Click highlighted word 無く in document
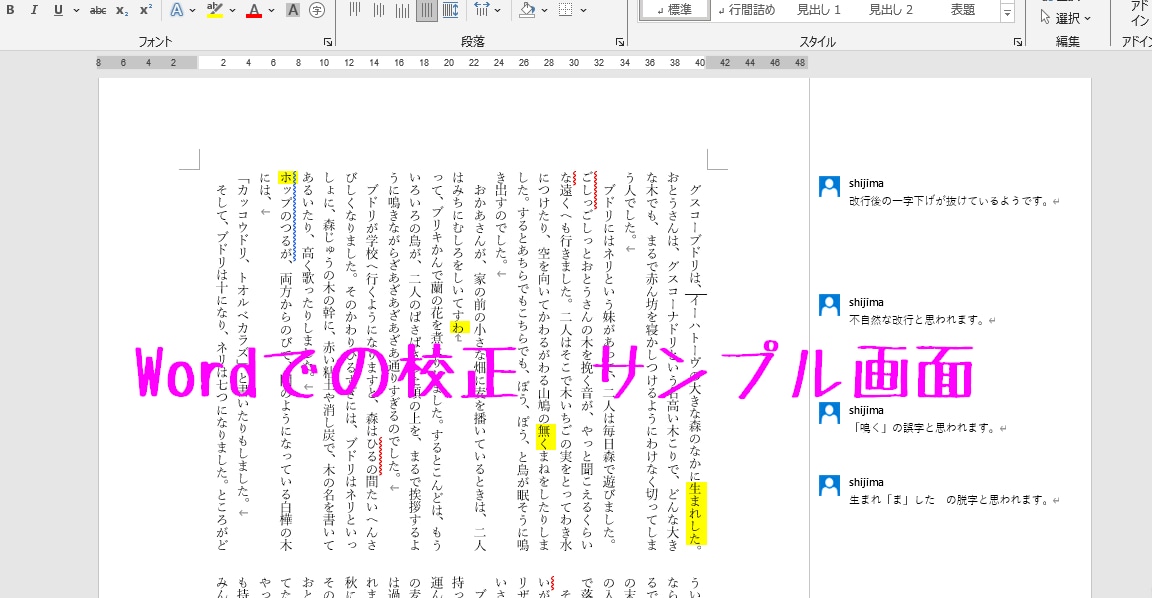This screenshot has height=598, width=1152. (544, 436)
